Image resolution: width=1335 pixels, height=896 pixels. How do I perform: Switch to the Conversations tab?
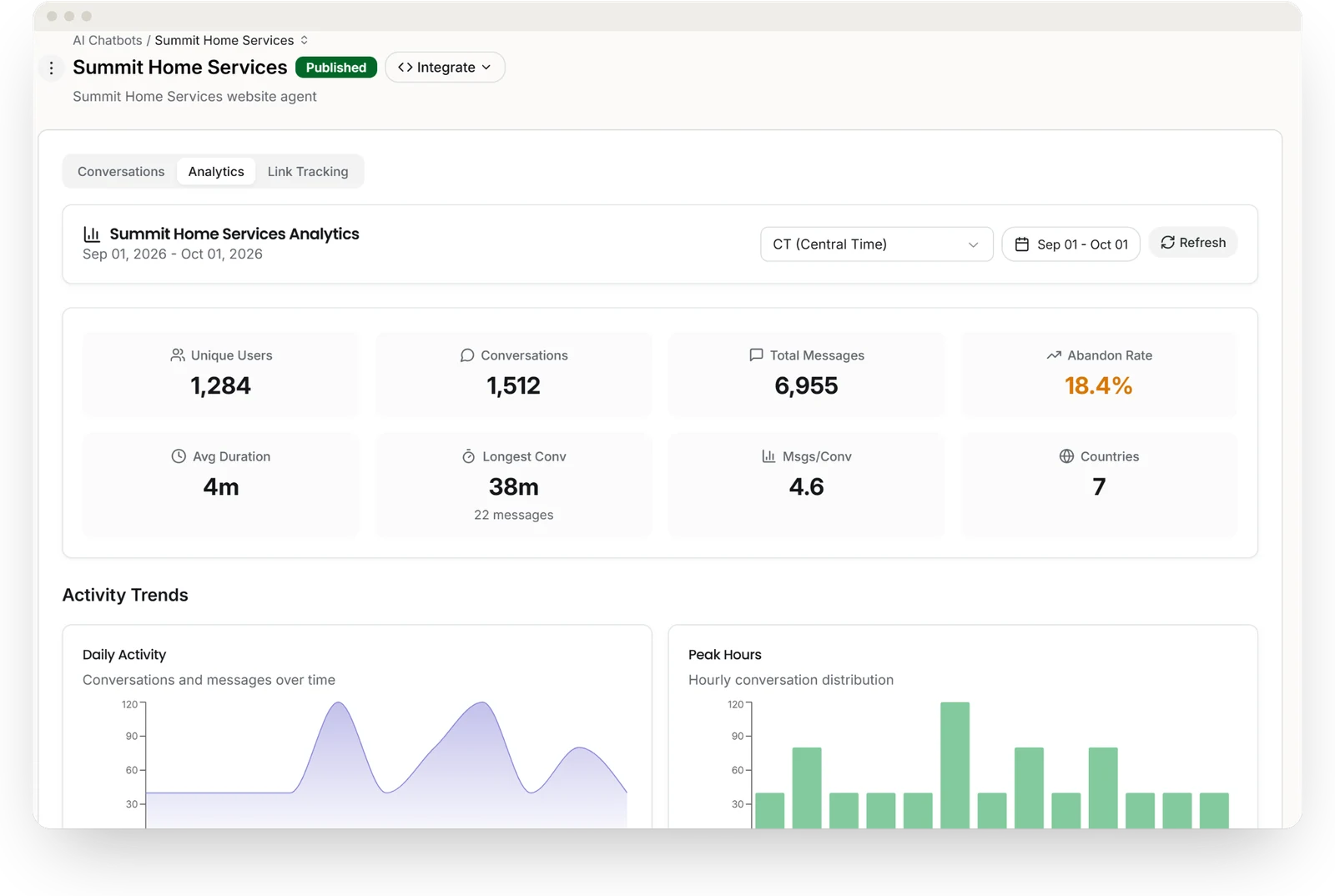click(121, 172)
